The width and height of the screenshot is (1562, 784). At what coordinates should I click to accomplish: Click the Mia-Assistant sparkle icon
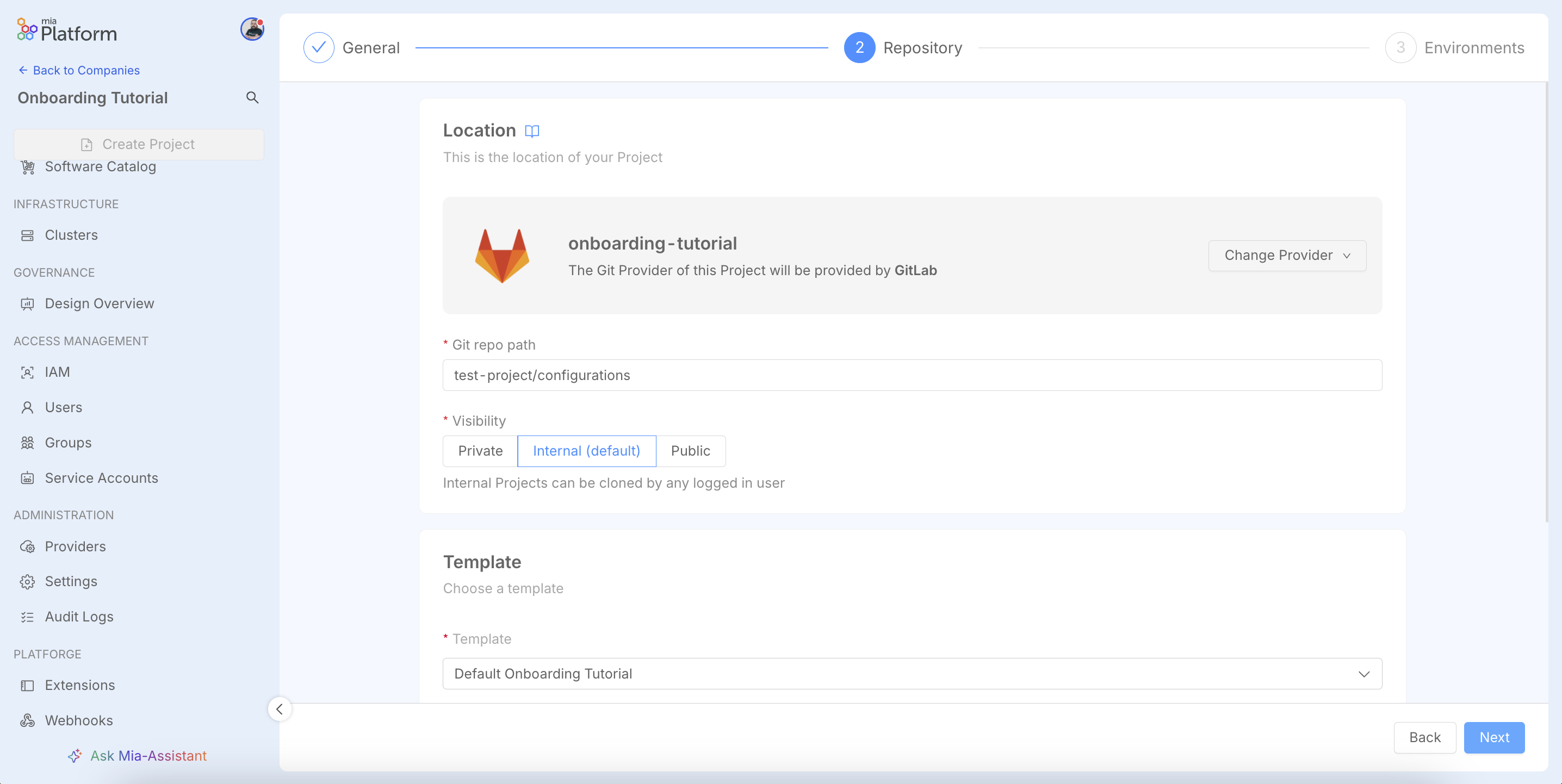75,756
